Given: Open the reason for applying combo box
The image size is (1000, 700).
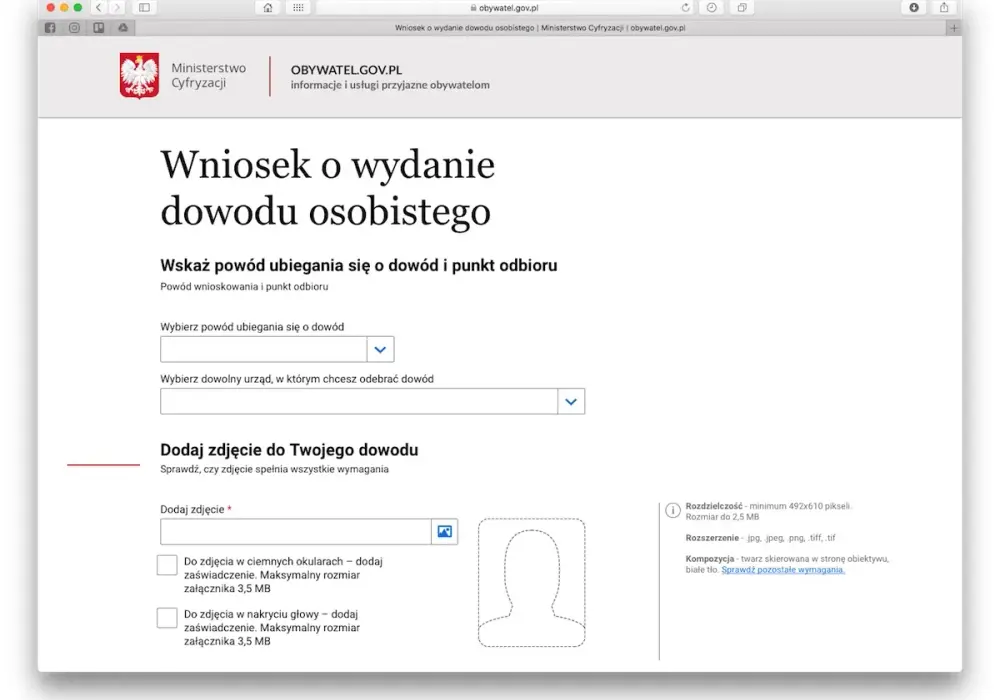Looking at the screenshot, I should click(277, 349).
